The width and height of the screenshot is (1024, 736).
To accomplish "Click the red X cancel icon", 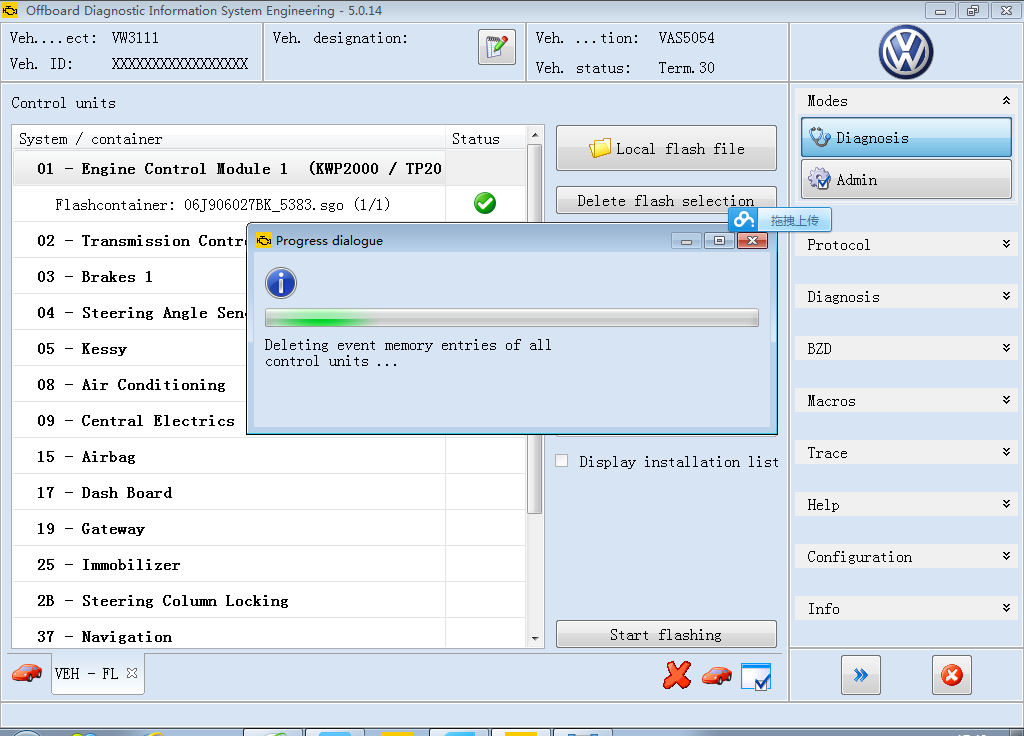I will click(677, 675).
